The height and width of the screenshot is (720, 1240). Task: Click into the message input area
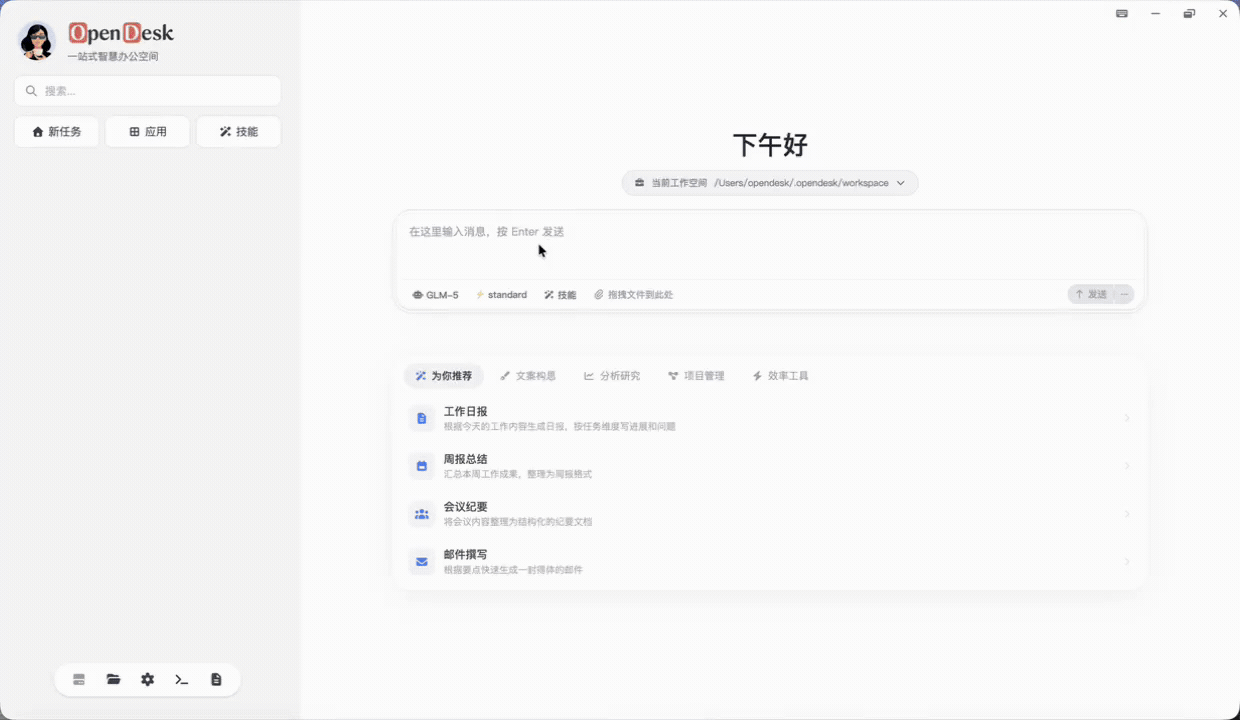point(770,245)
